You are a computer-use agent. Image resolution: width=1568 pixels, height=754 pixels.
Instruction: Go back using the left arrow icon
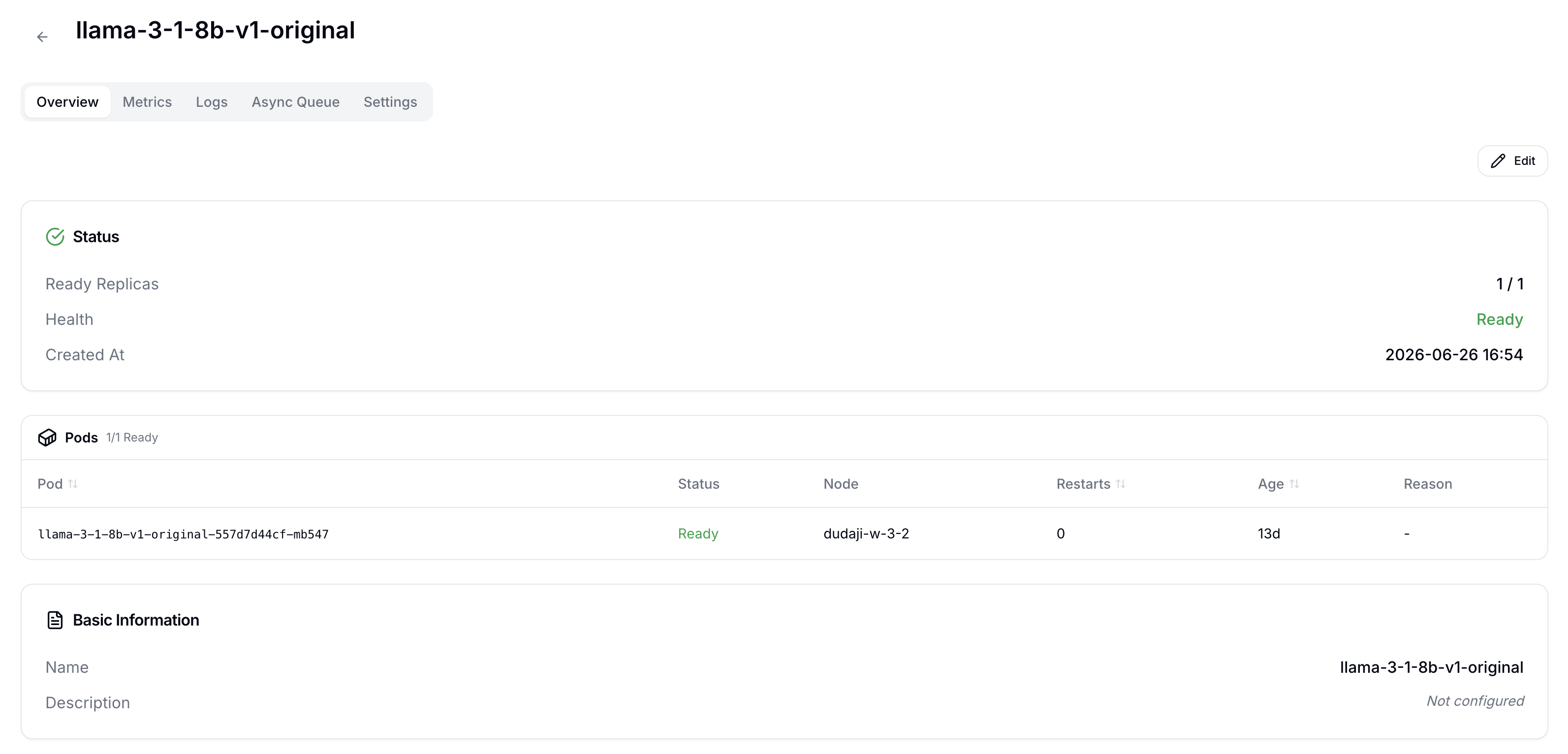[42, 37]
